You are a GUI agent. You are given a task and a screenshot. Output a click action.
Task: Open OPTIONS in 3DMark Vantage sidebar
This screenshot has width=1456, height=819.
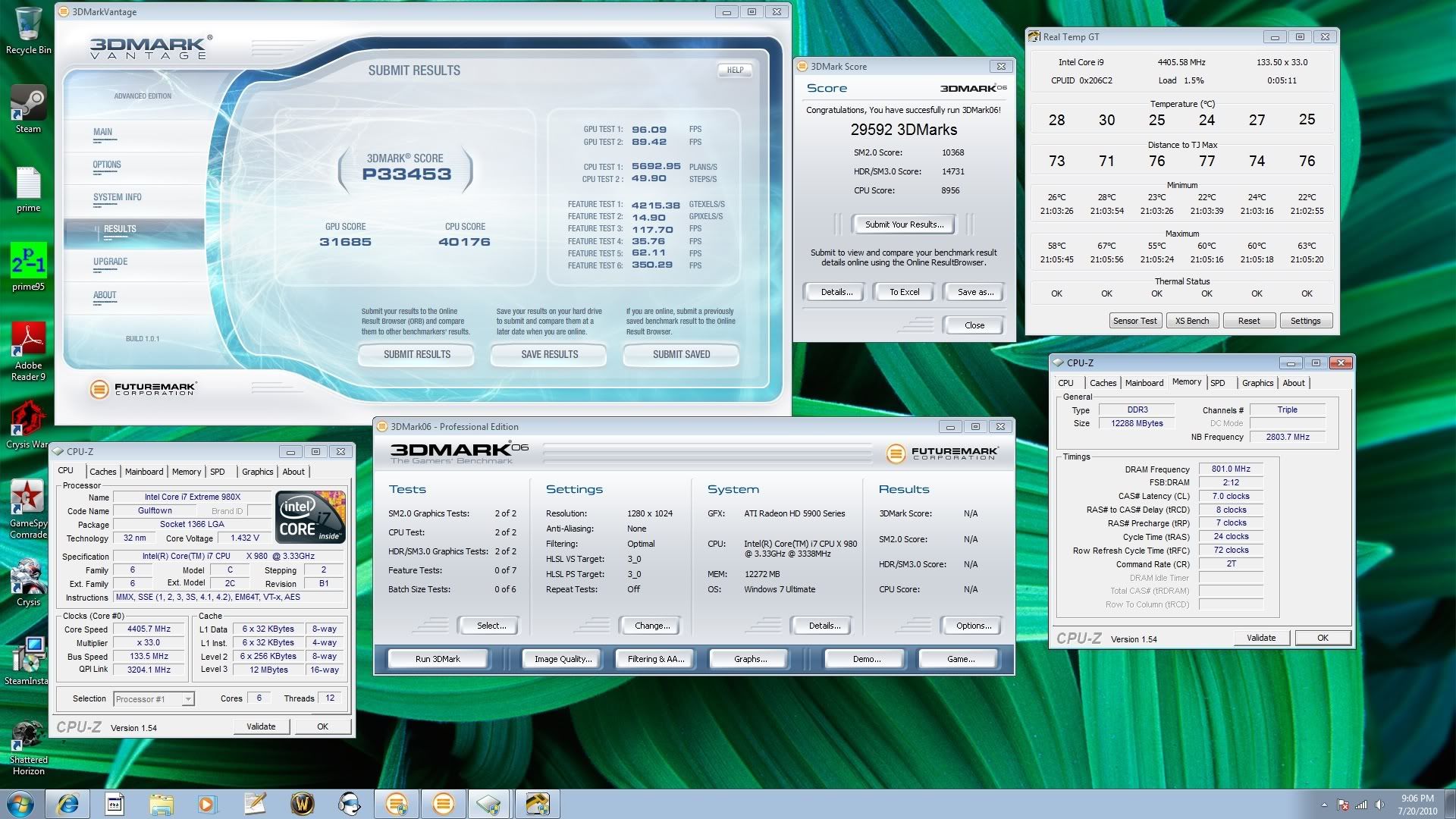tap(107, 165)
